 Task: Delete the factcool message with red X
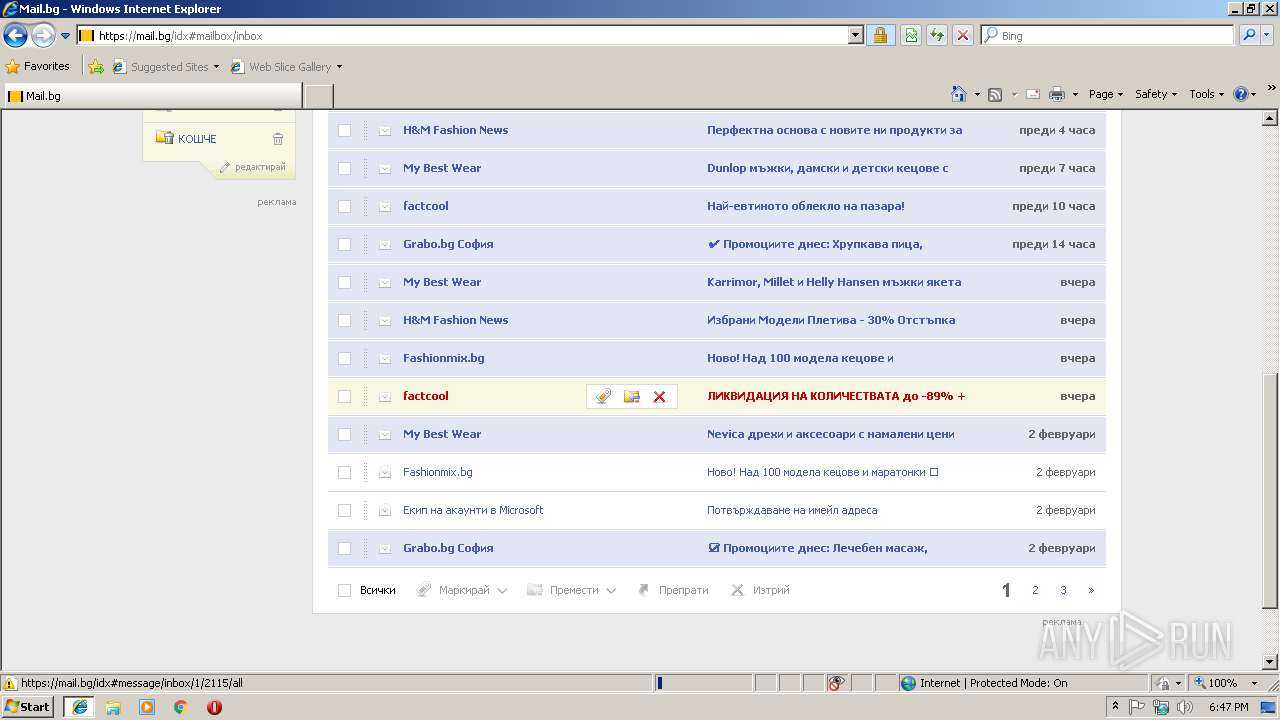coord(659,397)
